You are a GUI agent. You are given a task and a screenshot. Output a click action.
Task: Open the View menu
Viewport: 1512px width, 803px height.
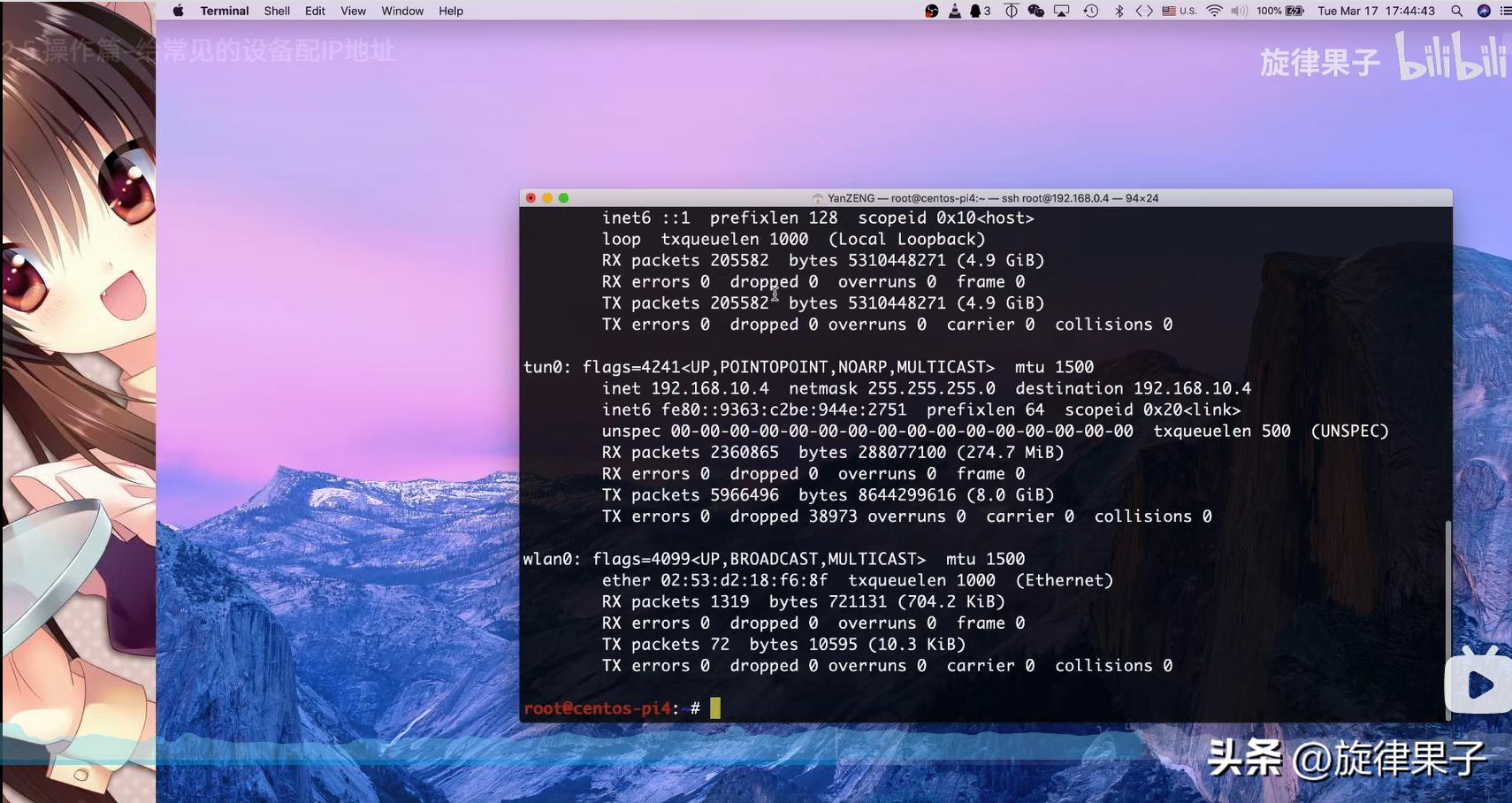(353, 11)
